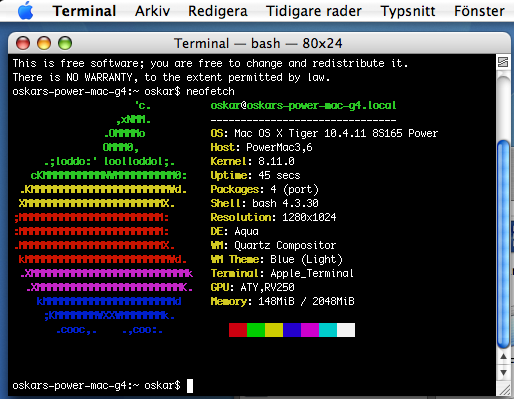The image size is (514, 399).
Task: Open the Typsnitt menu
Action: coord(408,11)
